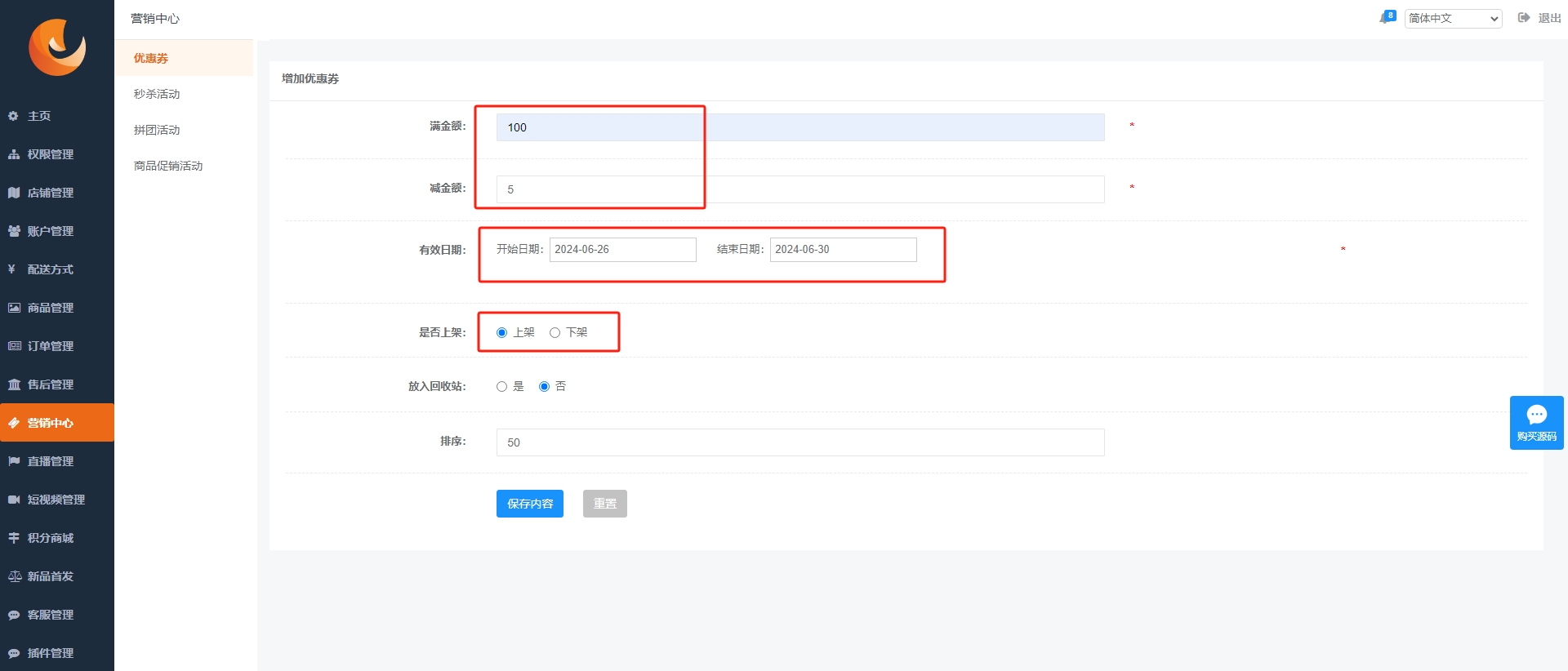Open 插件管理 in the sidebar
1568x671 pixels.
(57, 653)
